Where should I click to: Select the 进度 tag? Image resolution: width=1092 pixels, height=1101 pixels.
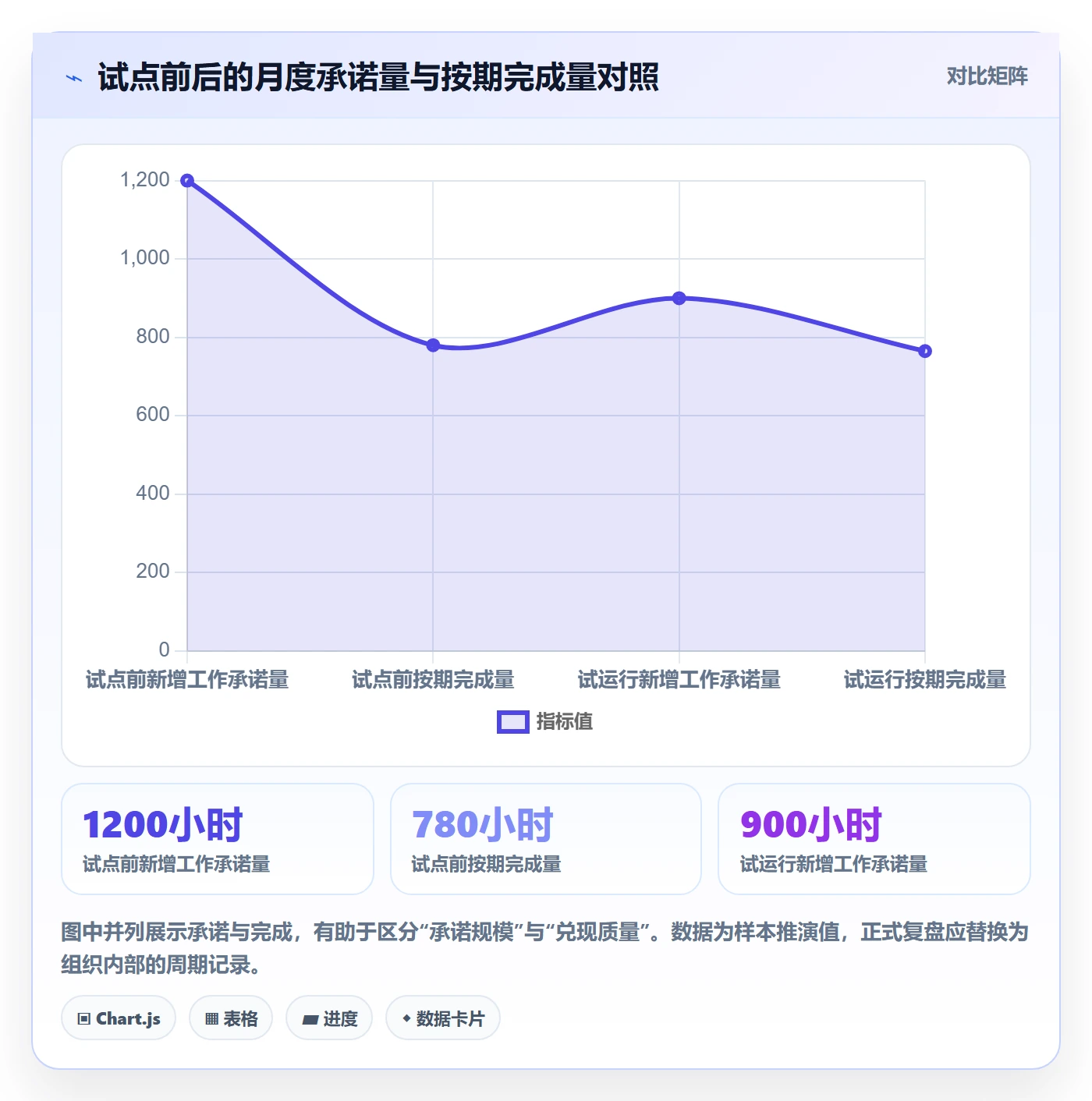329,1018
